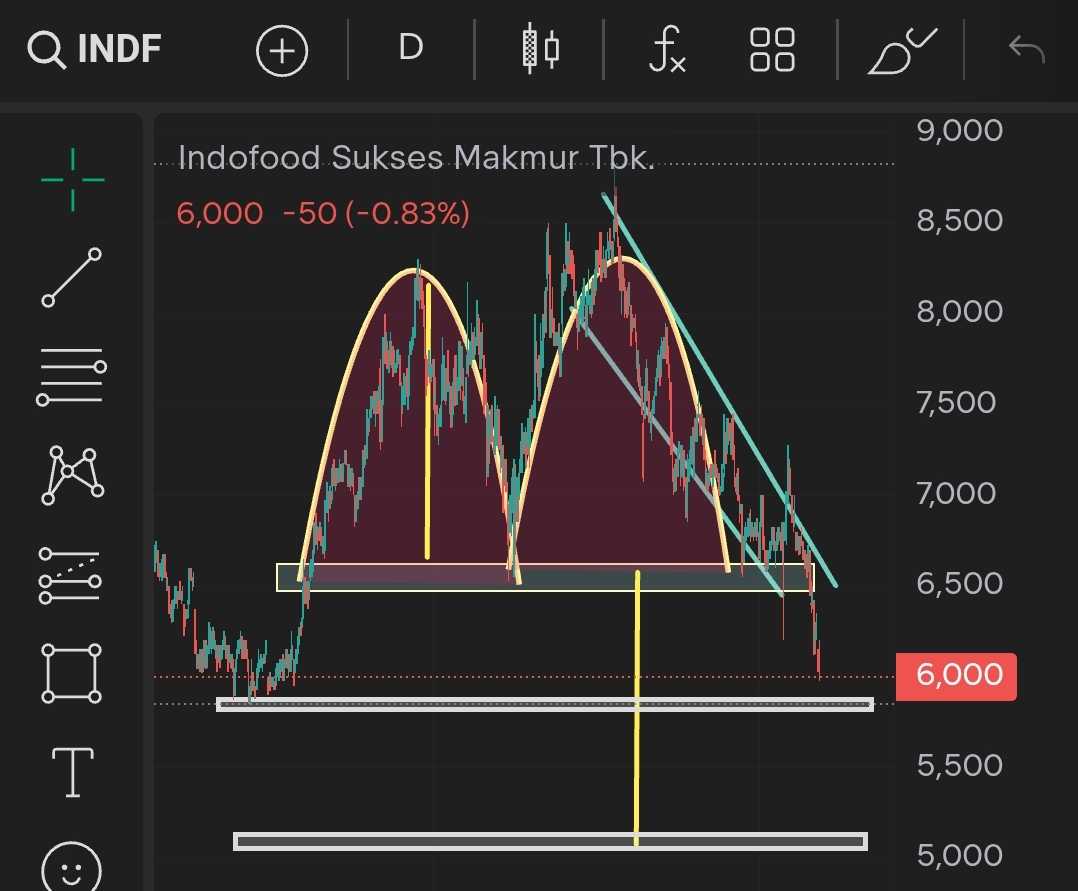Screen dimensions: 1078x891
Task: Open the fx indicators menu
Action: [667, 50]
